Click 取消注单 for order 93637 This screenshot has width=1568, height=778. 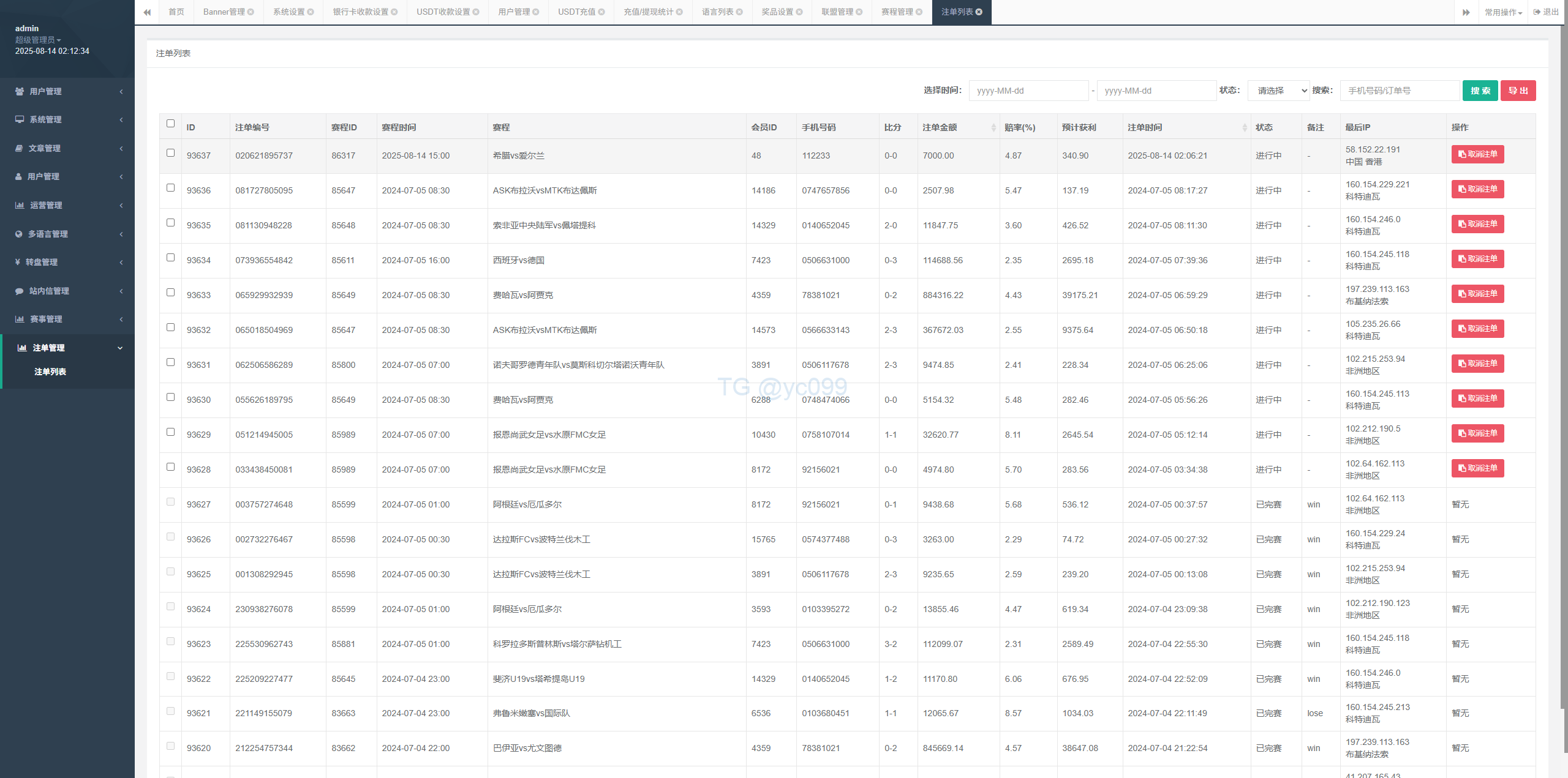(1477, 154)
